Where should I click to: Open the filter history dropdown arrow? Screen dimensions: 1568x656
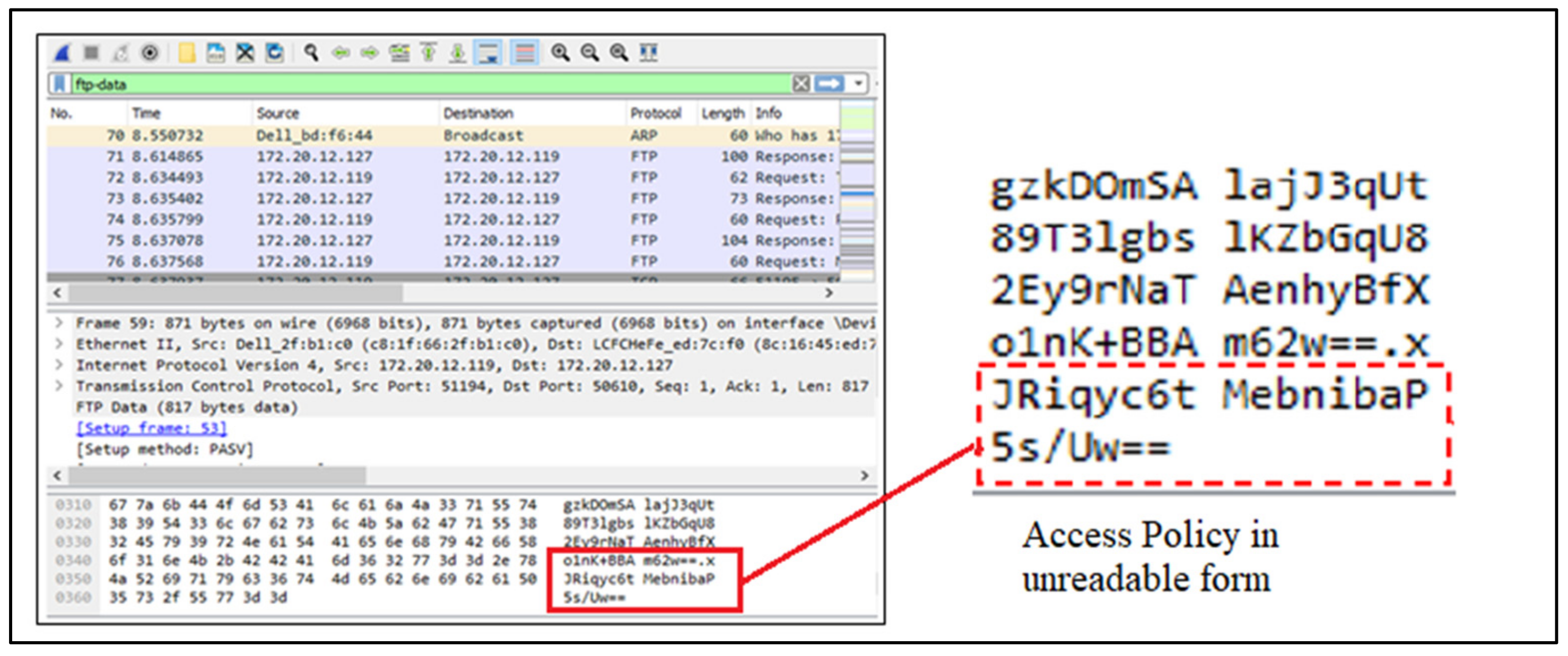tap(858, 83)
